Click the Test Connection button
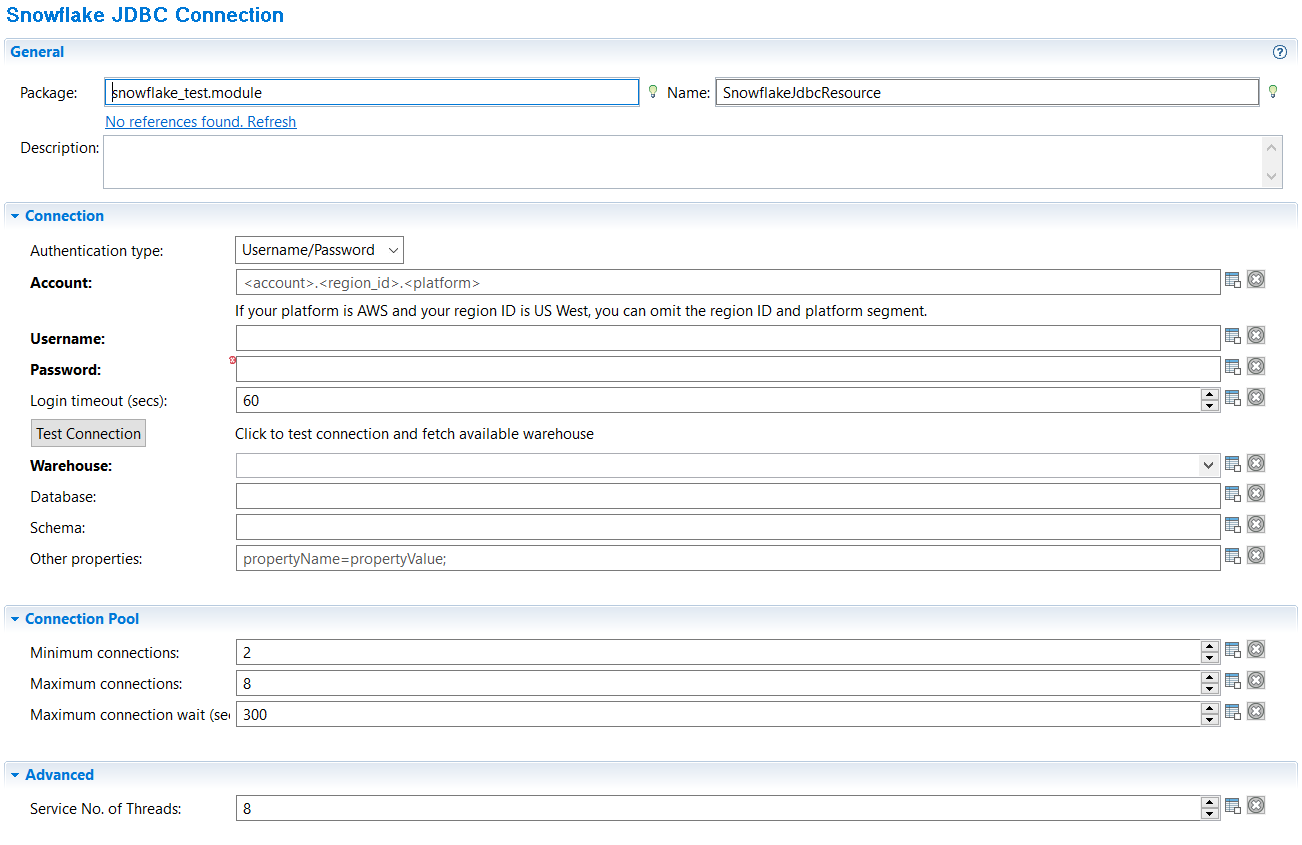Image resolution: width=1302 pixels, height=845 pixels. pos(89,433)
